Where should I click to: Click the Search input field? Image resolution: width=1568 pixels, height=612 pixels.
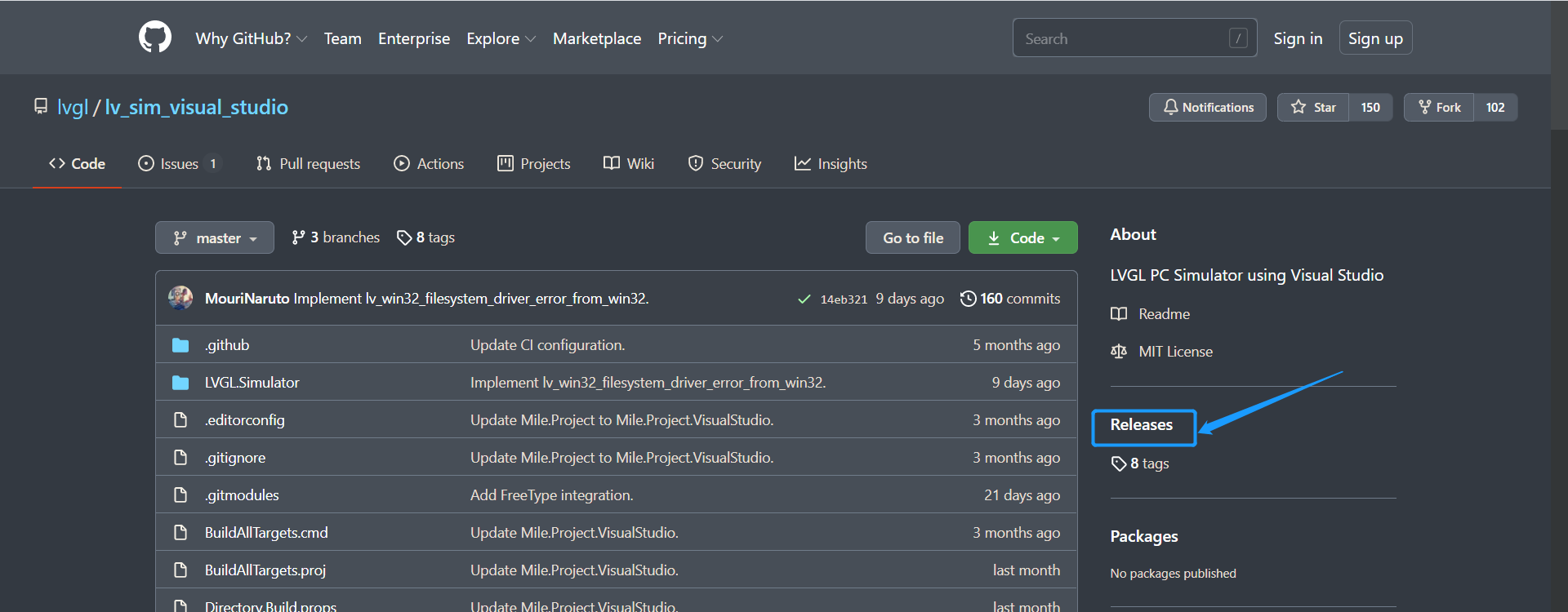click(x=1123, y=38)
